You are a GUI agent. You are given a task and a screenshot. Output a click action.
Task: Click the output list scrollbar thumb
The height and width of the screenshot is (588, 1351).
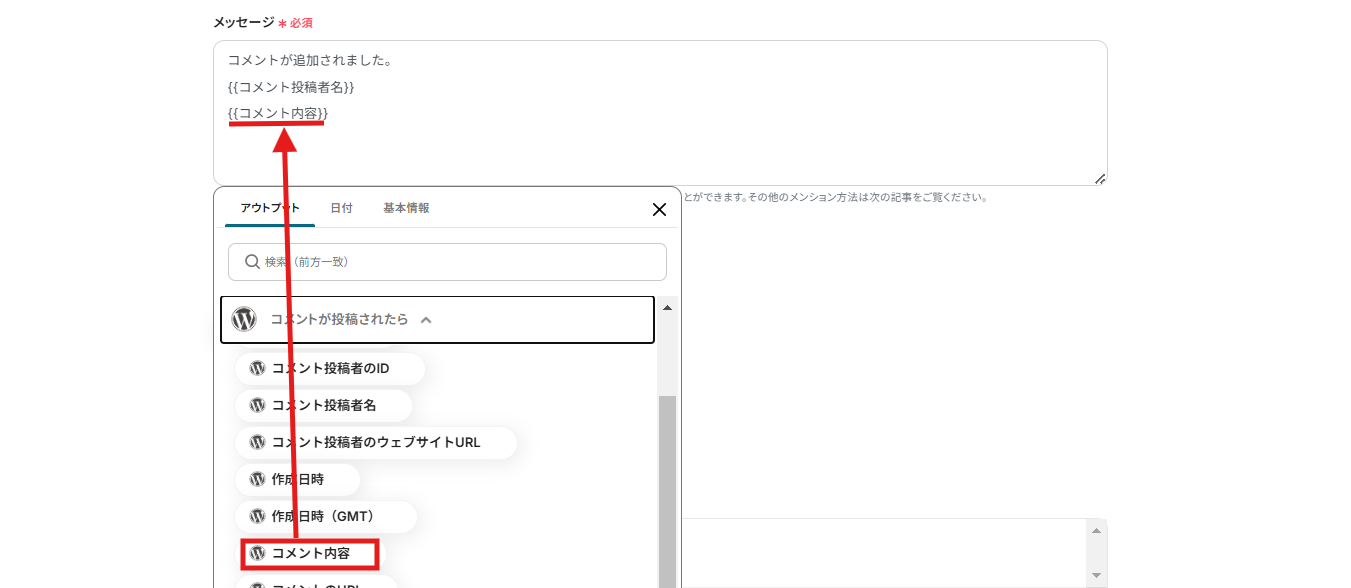click(x=667, y=490)
